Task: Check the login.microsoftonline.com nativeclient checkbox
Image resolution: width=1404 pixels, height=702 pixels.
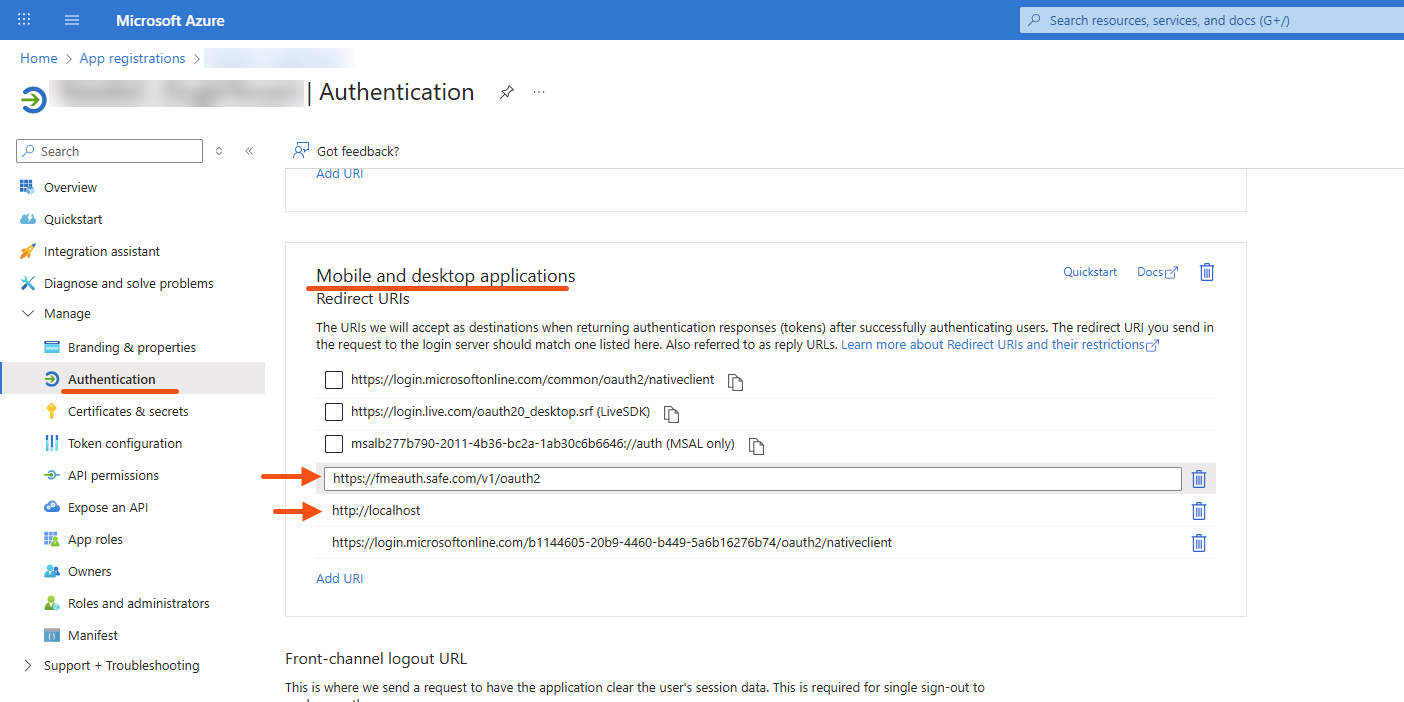Action: (x=334, y=380)
